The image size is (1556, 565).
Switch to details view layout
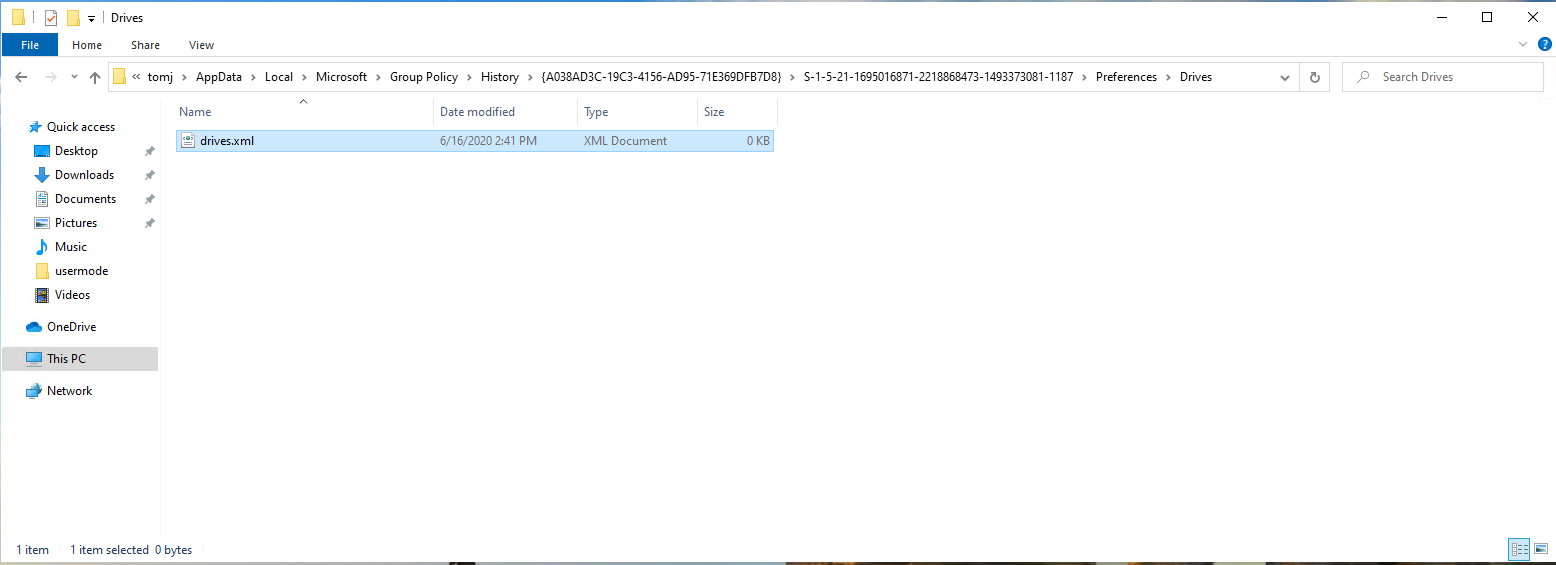coord(1519,549)
